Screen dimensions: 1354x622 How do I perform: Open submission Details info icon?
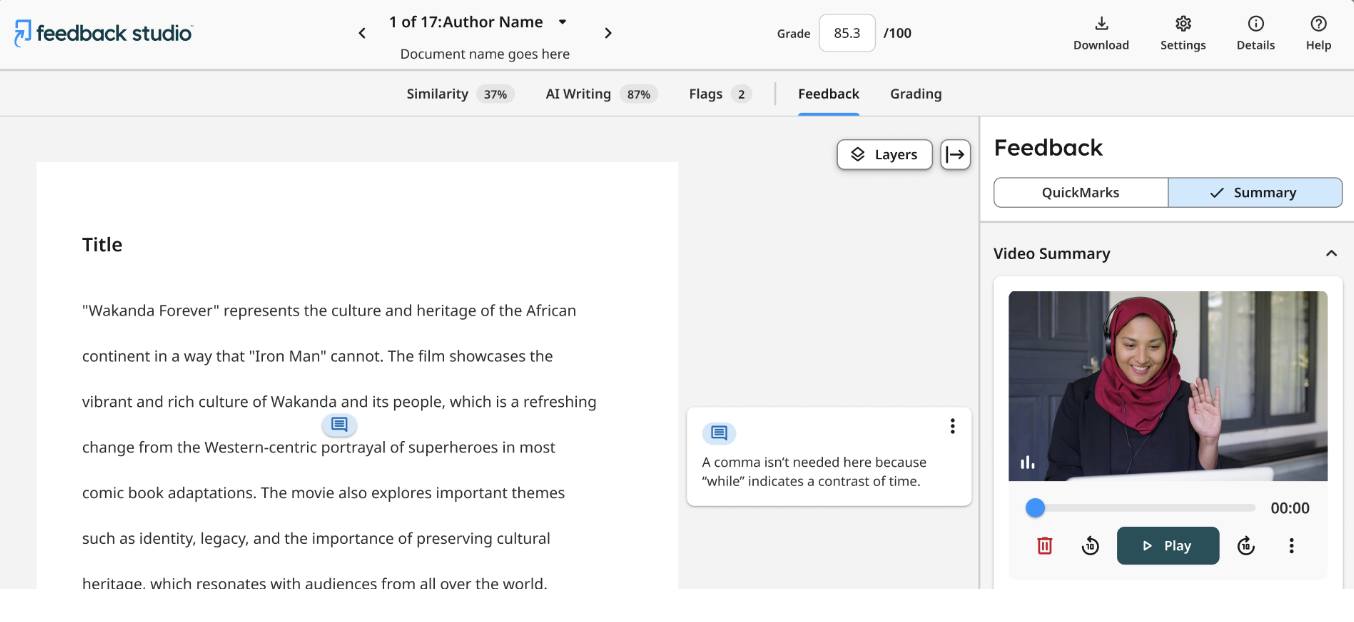[1256, 24]
